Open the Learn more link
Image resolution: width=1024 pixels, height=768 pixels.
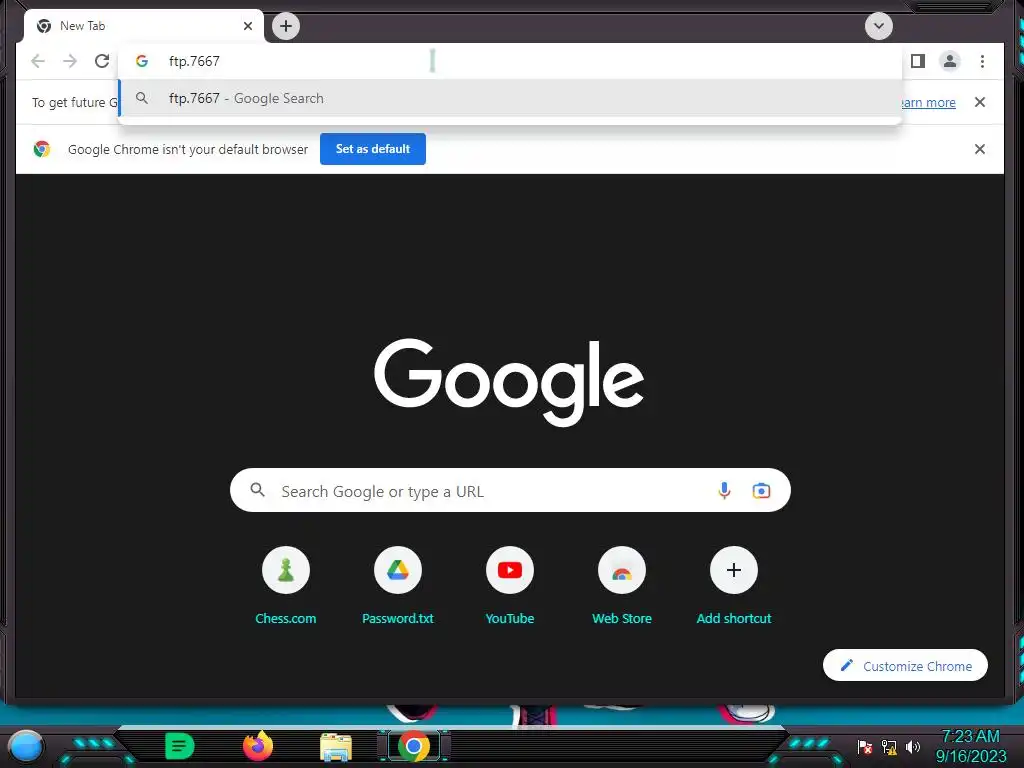pyautogui.click(x=927, y=103)
